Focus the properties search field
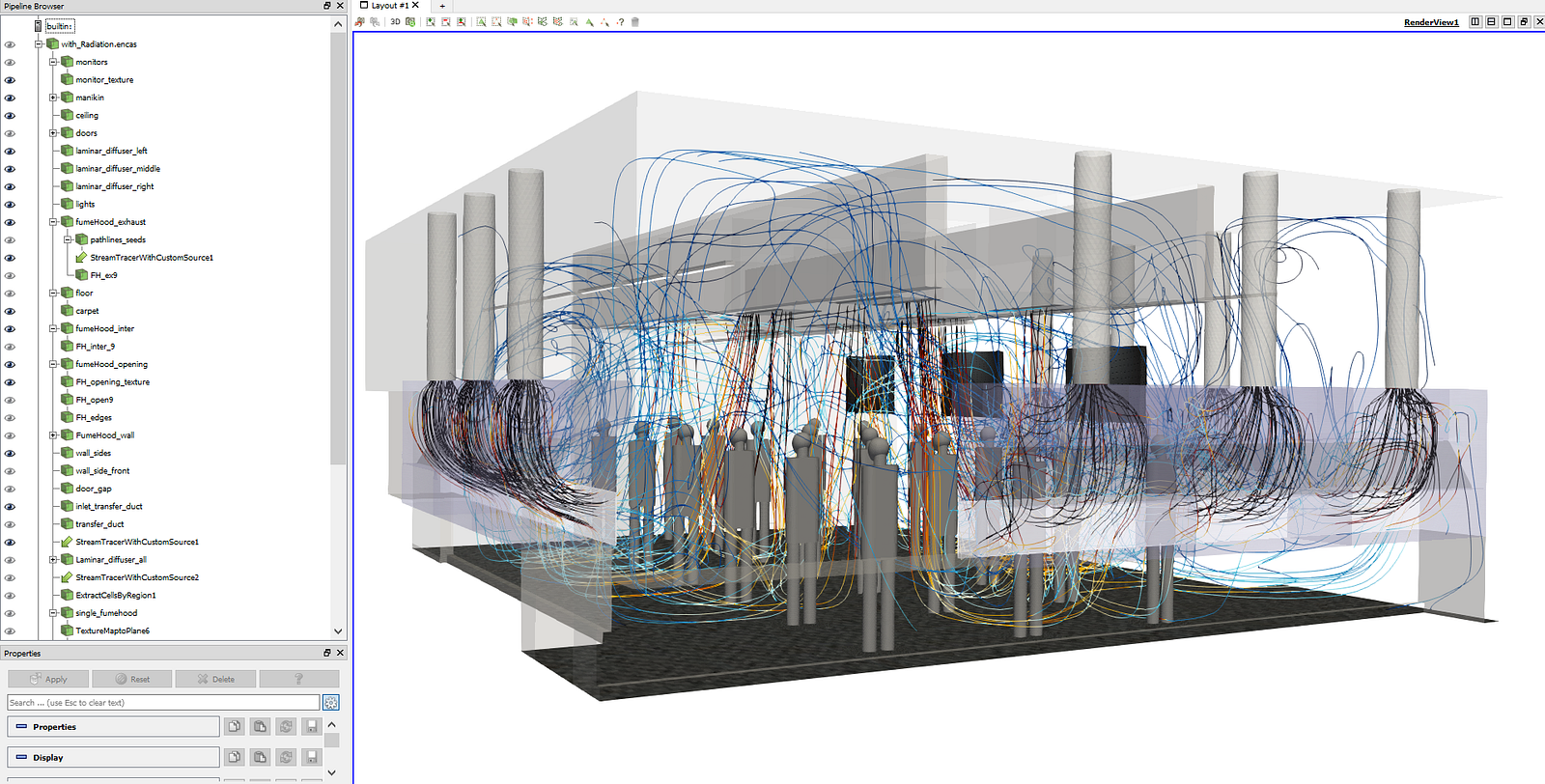Screen dimensions: 1545x784 163,702
